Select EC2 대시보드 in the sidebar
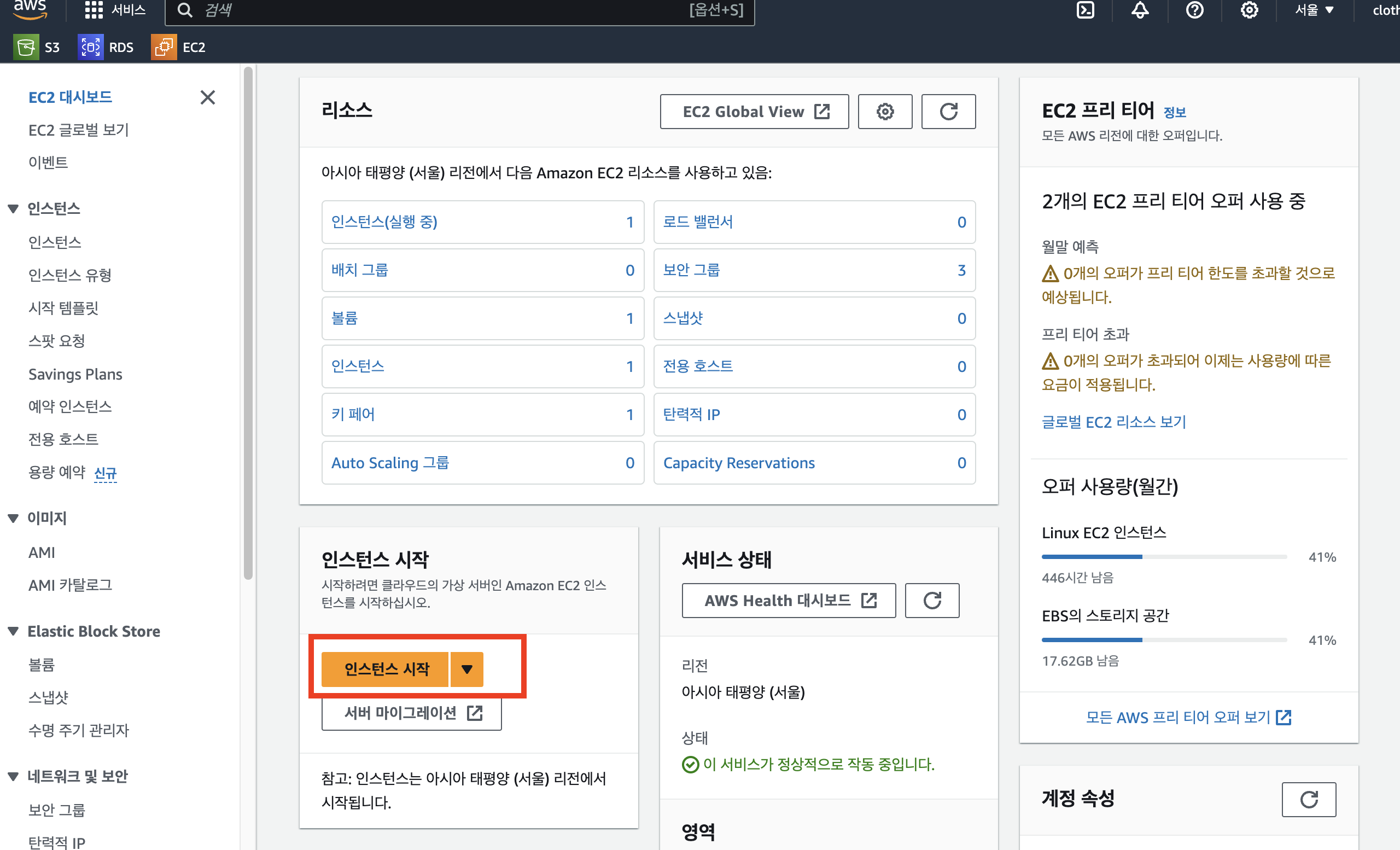 (70, 97)
